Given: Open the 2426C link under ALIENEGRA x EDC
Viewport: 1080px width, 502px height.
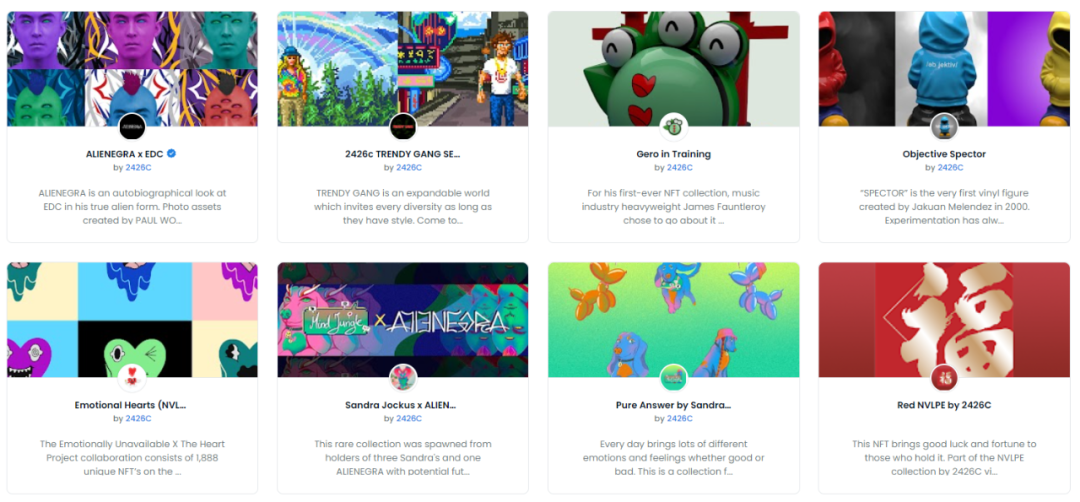Looking at the screenshot, I should [x=138, y=167].
